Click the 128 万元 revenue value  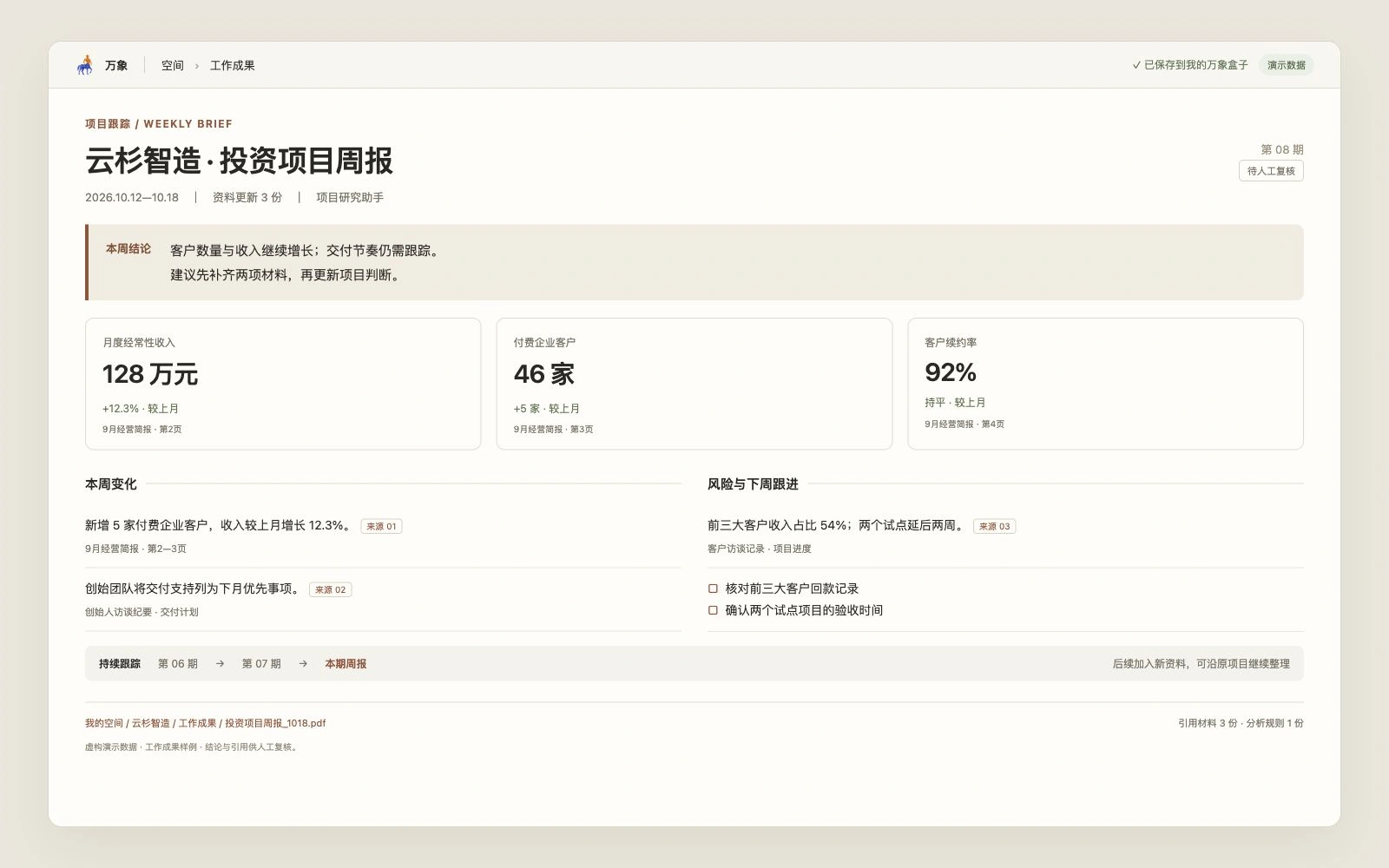pos(150,374)
